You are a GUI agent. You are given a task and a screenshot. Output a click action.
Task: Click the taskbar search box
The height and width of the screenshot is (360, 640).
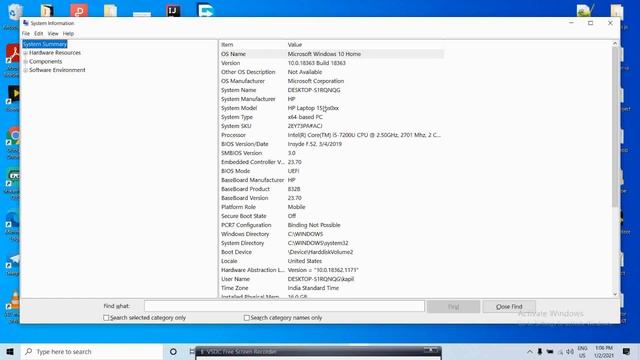[x=92, y=351]
